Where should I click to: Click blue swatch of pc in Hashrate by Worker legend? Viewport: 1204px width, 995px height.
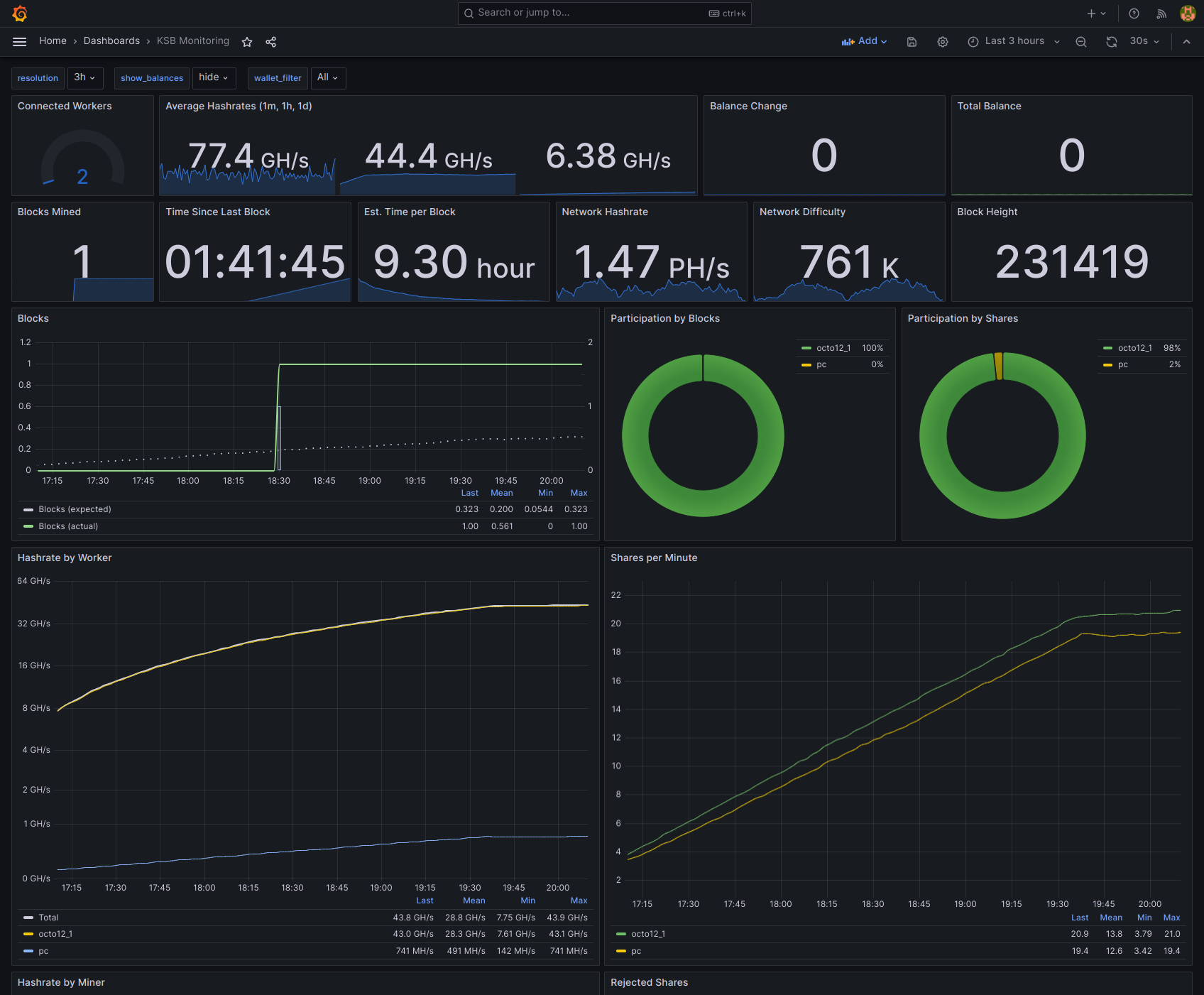(28, 951)
